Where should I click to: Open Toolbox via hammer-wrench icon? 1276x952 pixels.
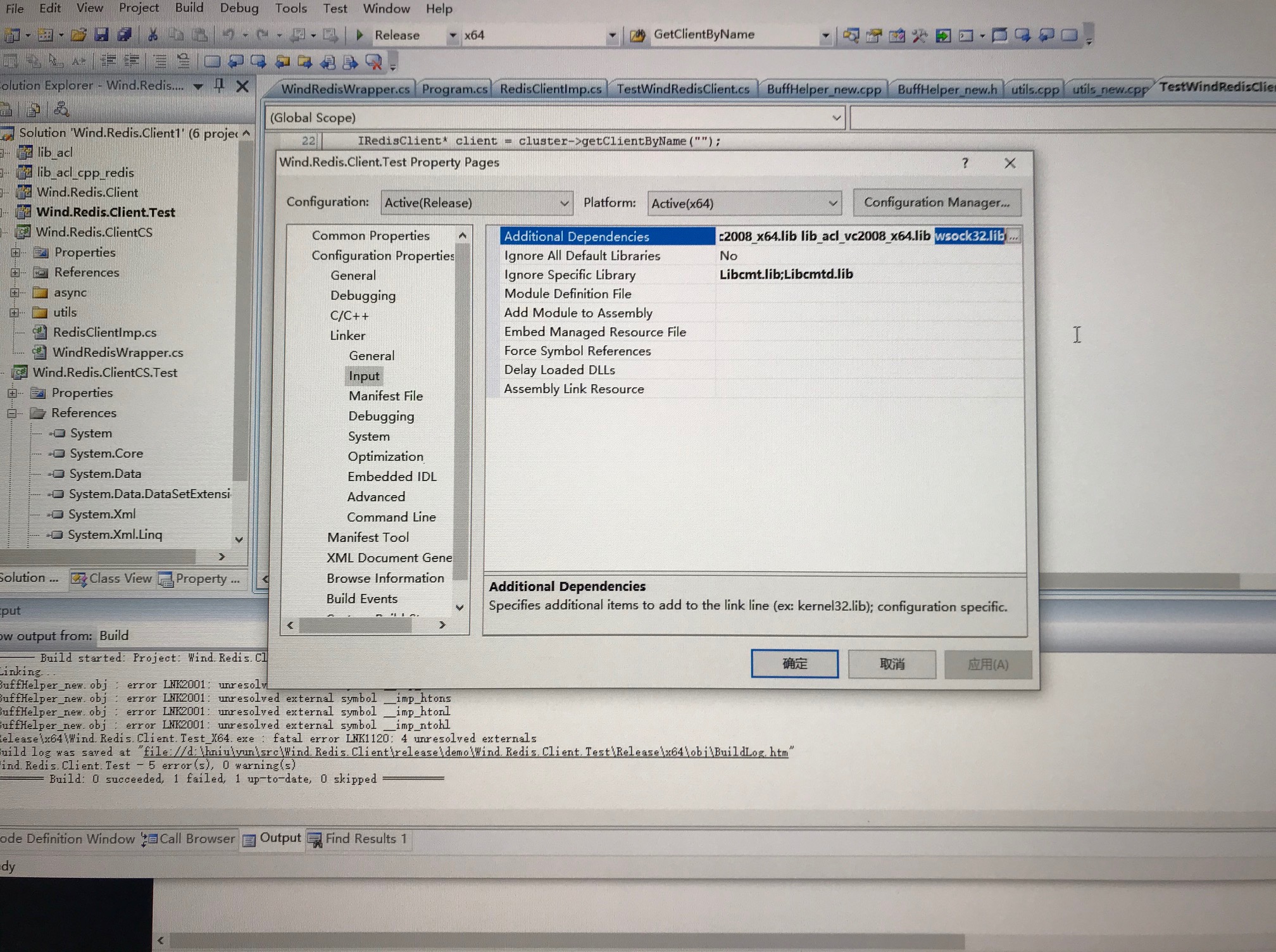point(920,35)
